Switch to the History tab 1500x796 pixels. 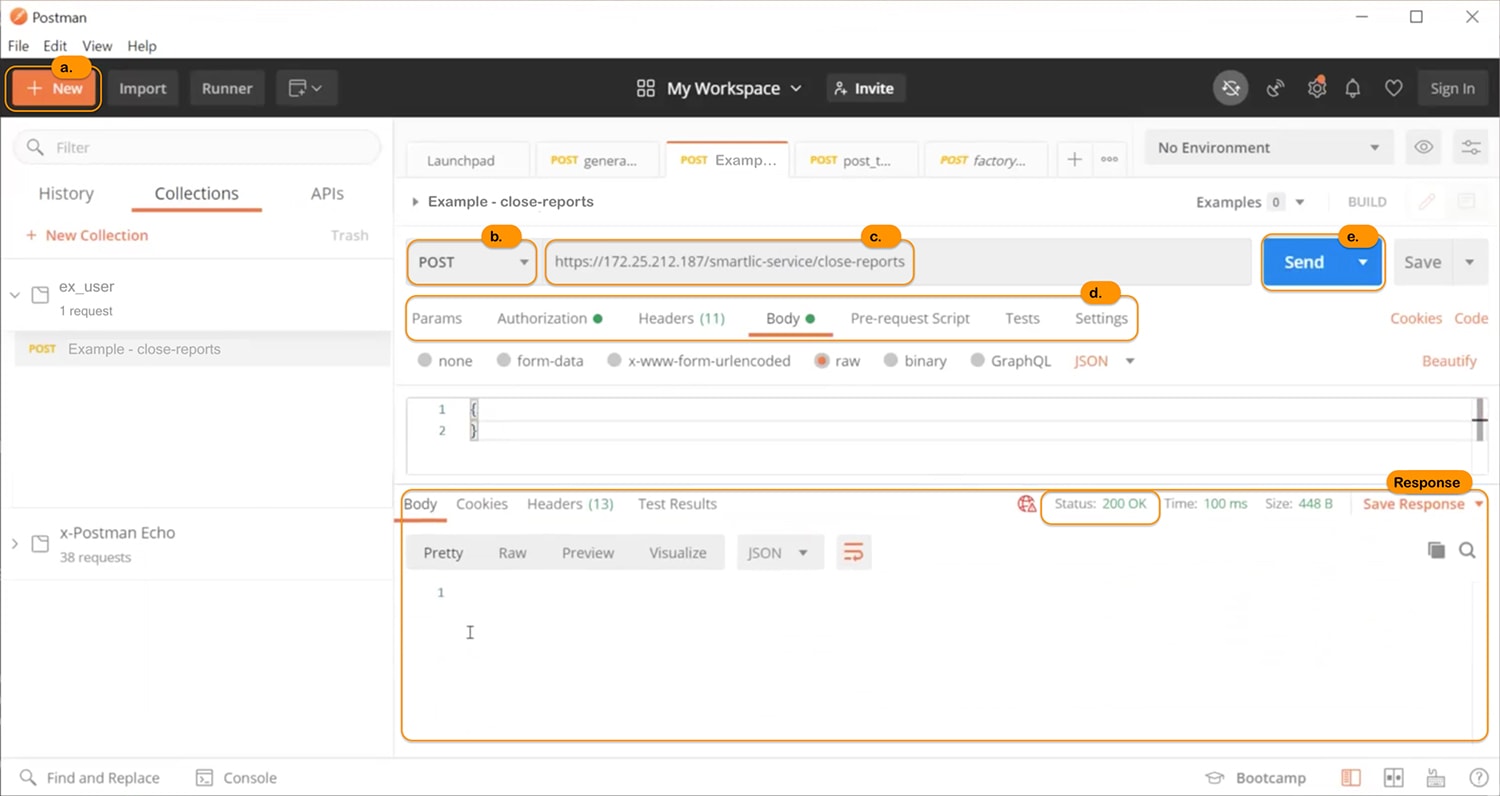click(66, 194)
